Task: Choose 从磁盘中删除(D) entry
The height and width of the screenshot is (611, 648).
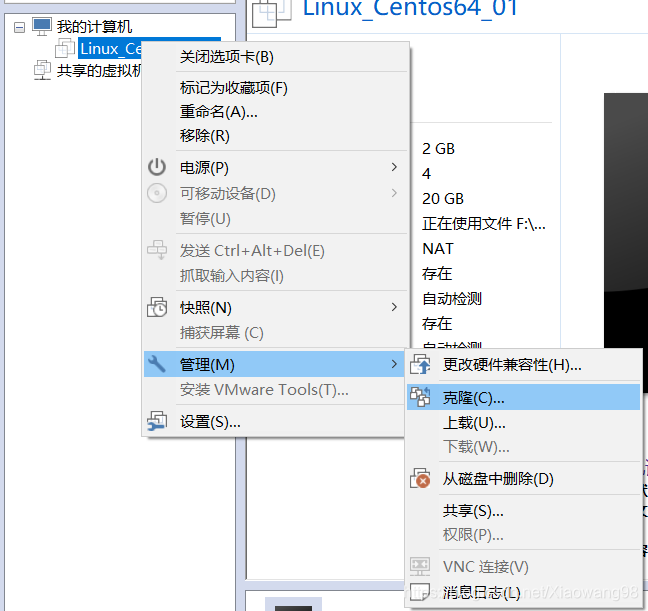Action: pyautogui.click(x=523, y=479)
